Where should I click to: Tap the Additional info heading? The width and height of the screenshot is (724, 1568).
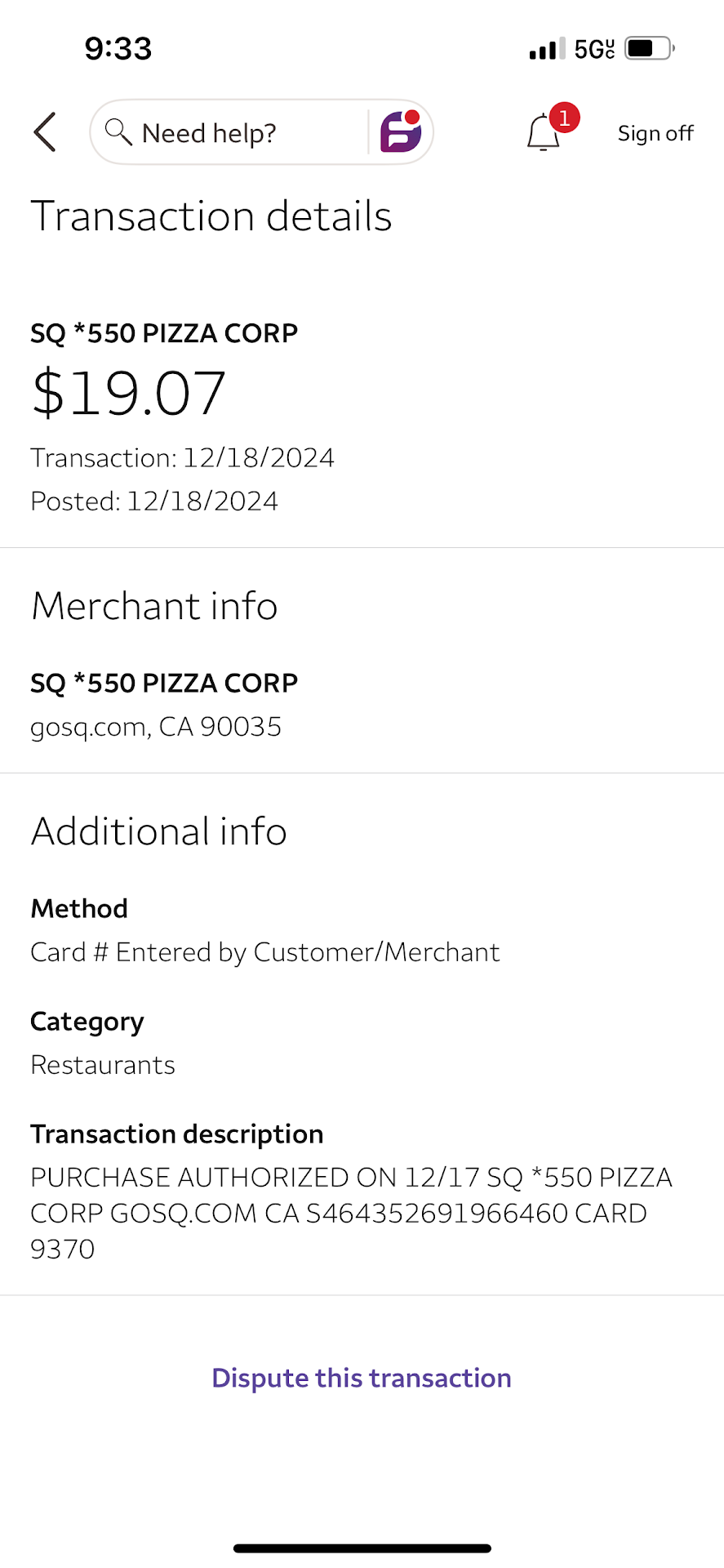159,831
